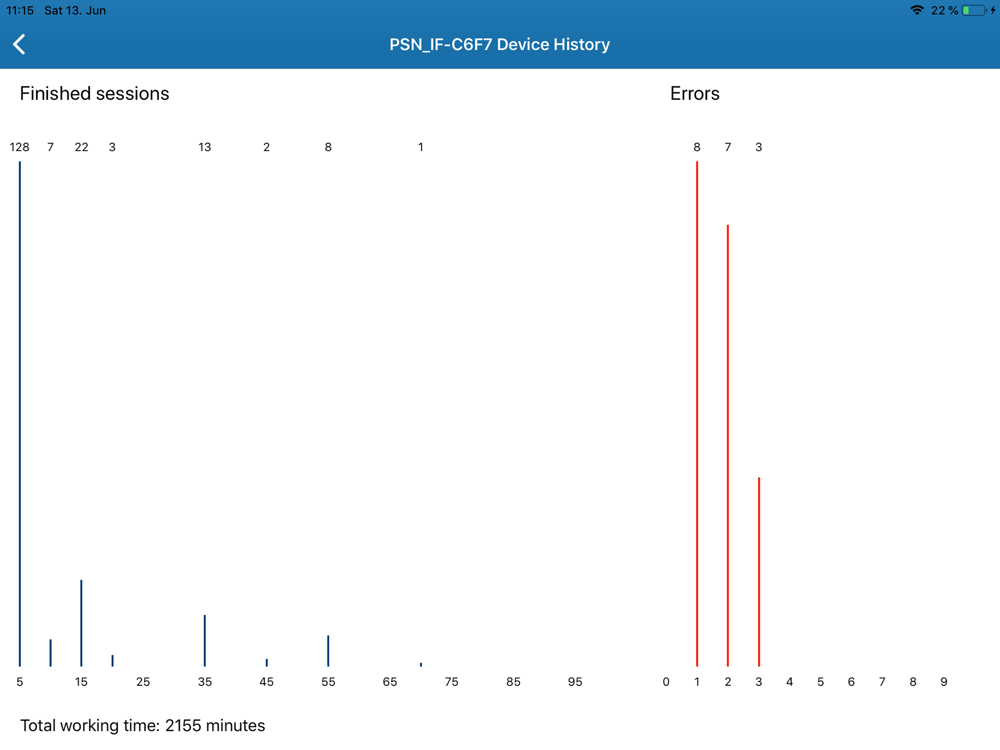Tap the 35 label on sessions axis
The height and width of the screenshot is (750, 1000).
[205, 682]
